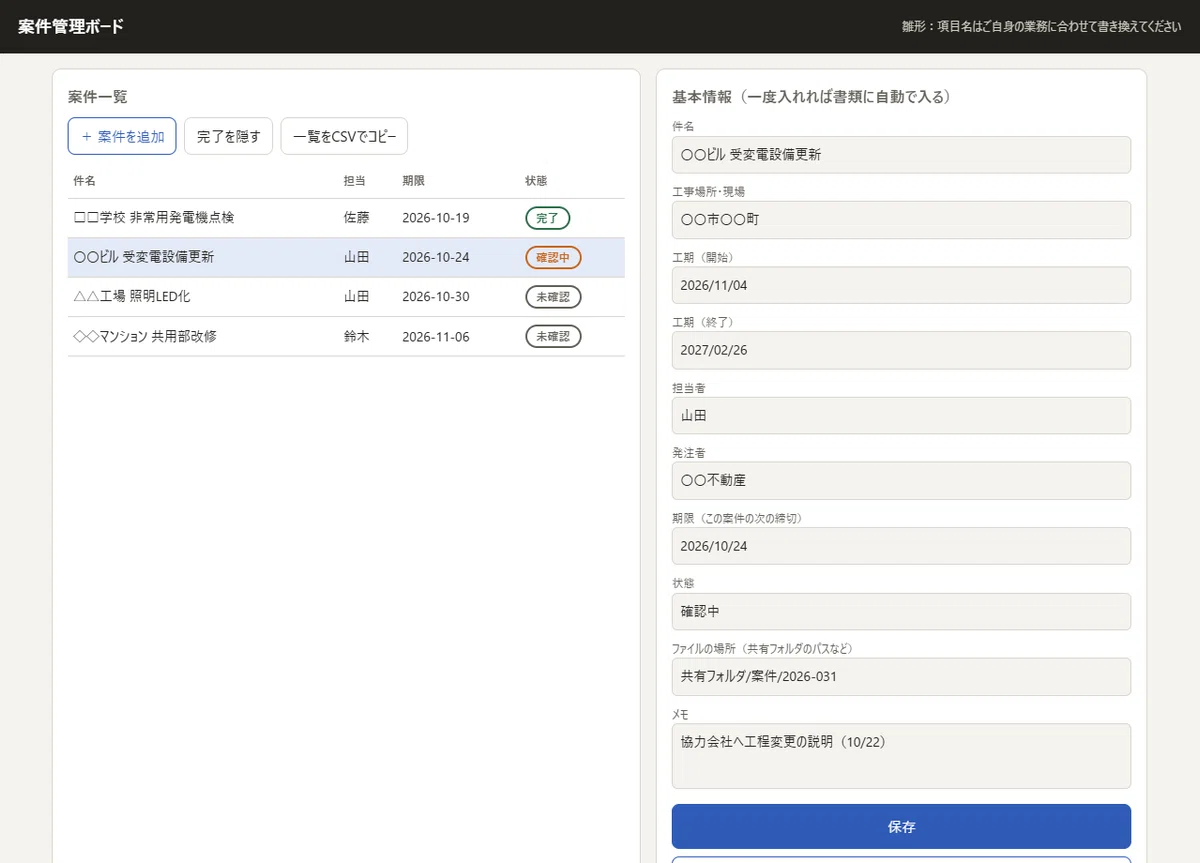Click the 完了を隠す button
This screenshot has height=863, width=1200.
click(228, 136)
